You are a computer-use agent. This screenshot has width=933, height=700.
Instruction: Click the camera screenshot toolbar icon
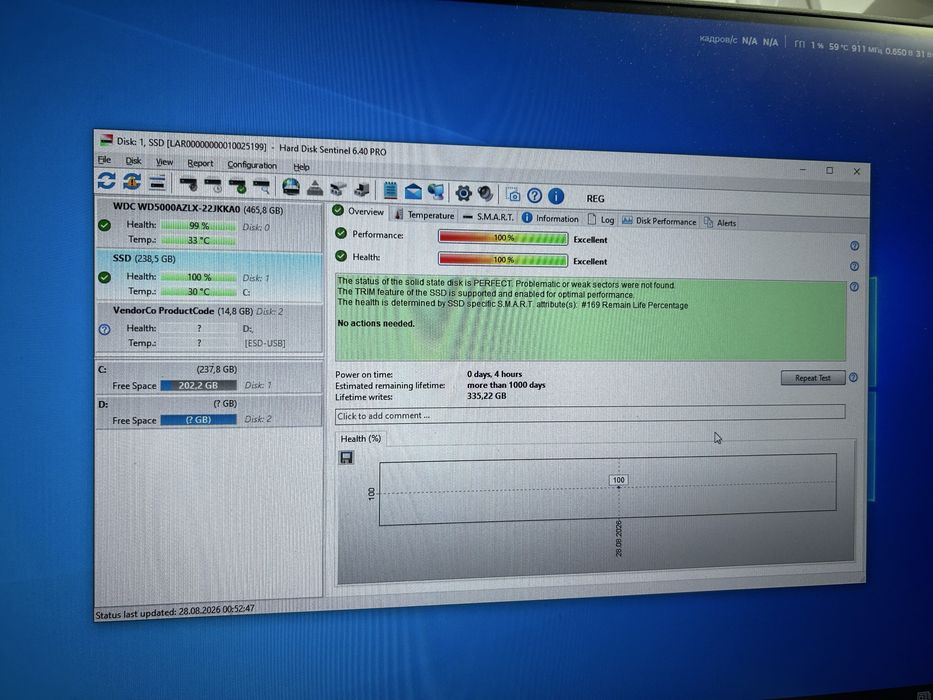(x=512, y=194)
